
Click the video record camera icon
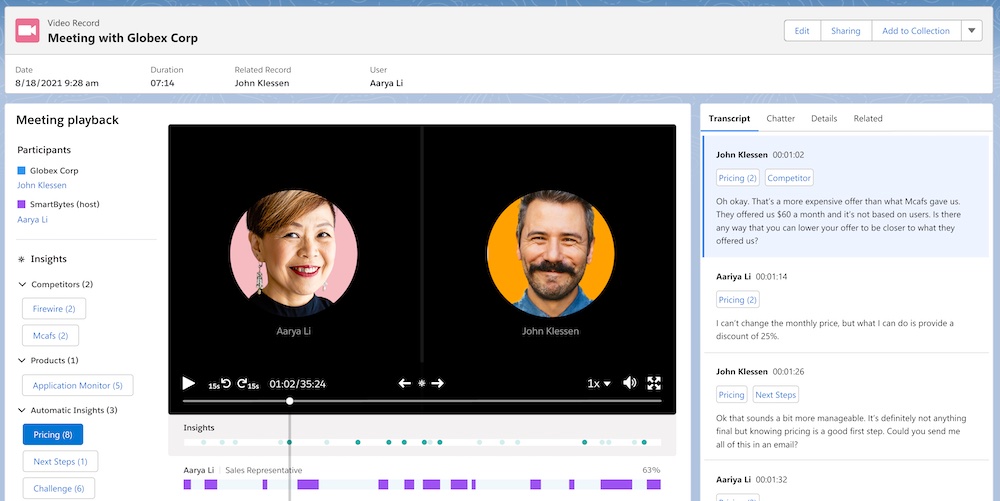(x=27, y=31)
